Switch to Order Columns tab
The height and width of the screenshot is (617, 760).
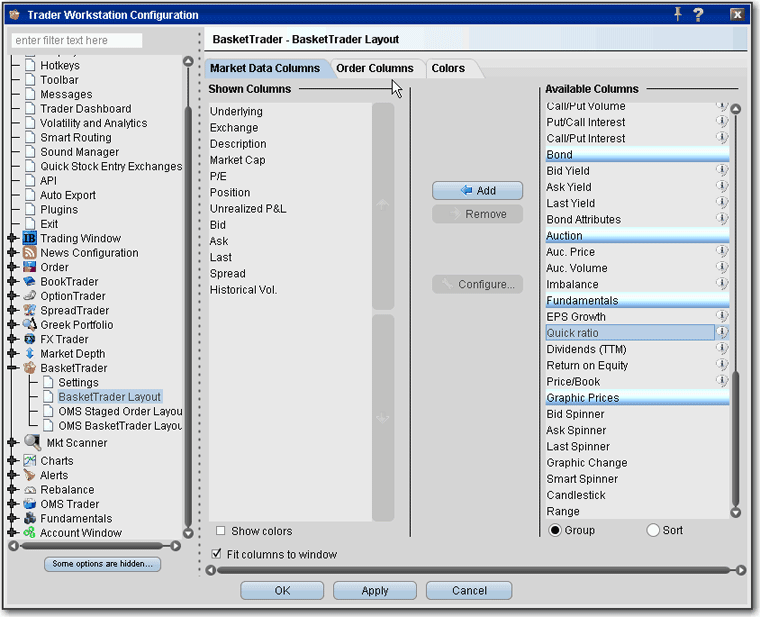375,68
